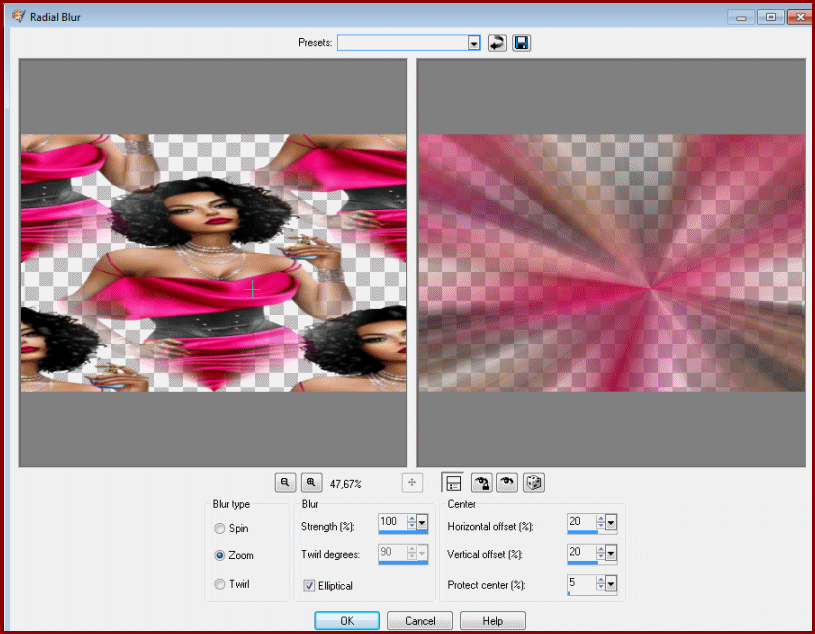Click in the Horizontal offset value field

pyautogui.click(x=582, y=522)
